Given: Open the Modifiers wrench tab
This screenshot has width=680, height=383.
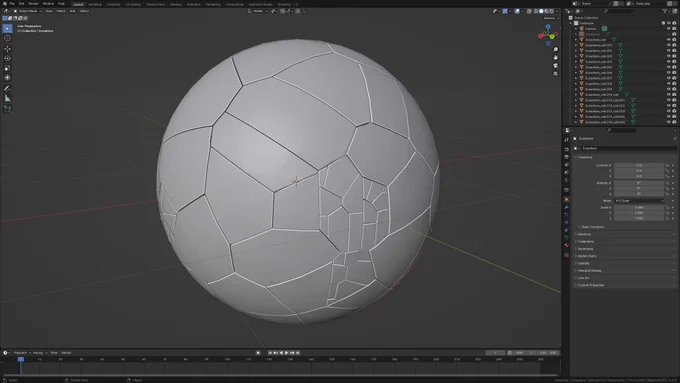Looking at the screenshot, I should [566, 207].
